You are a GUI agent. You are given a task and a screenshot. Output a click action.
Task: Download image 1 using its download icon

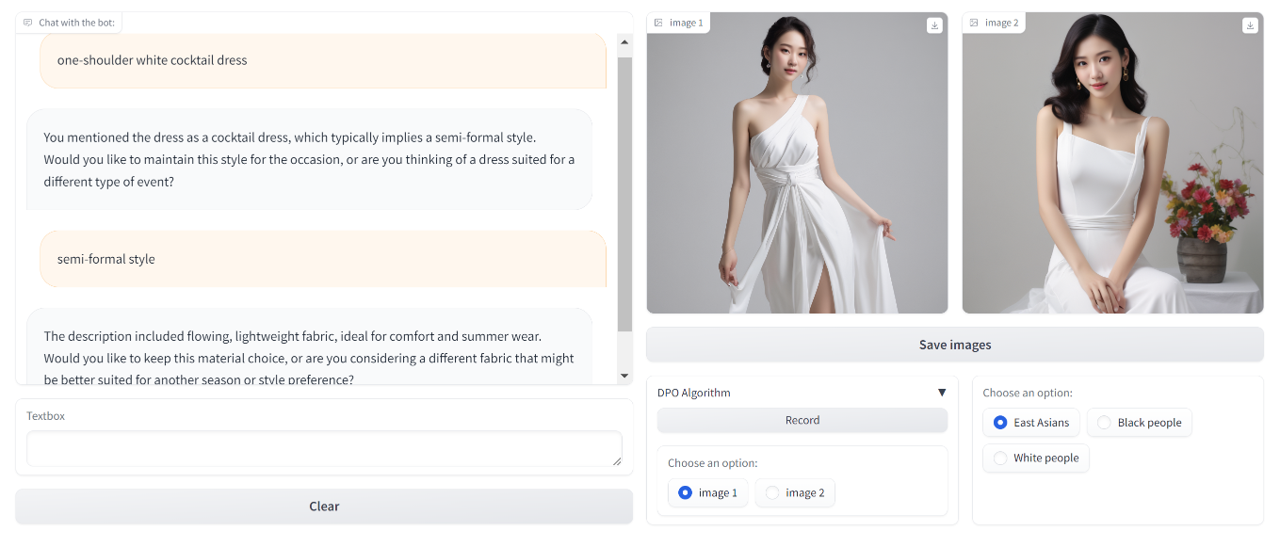pyautogui.click(x=934, y=26)
